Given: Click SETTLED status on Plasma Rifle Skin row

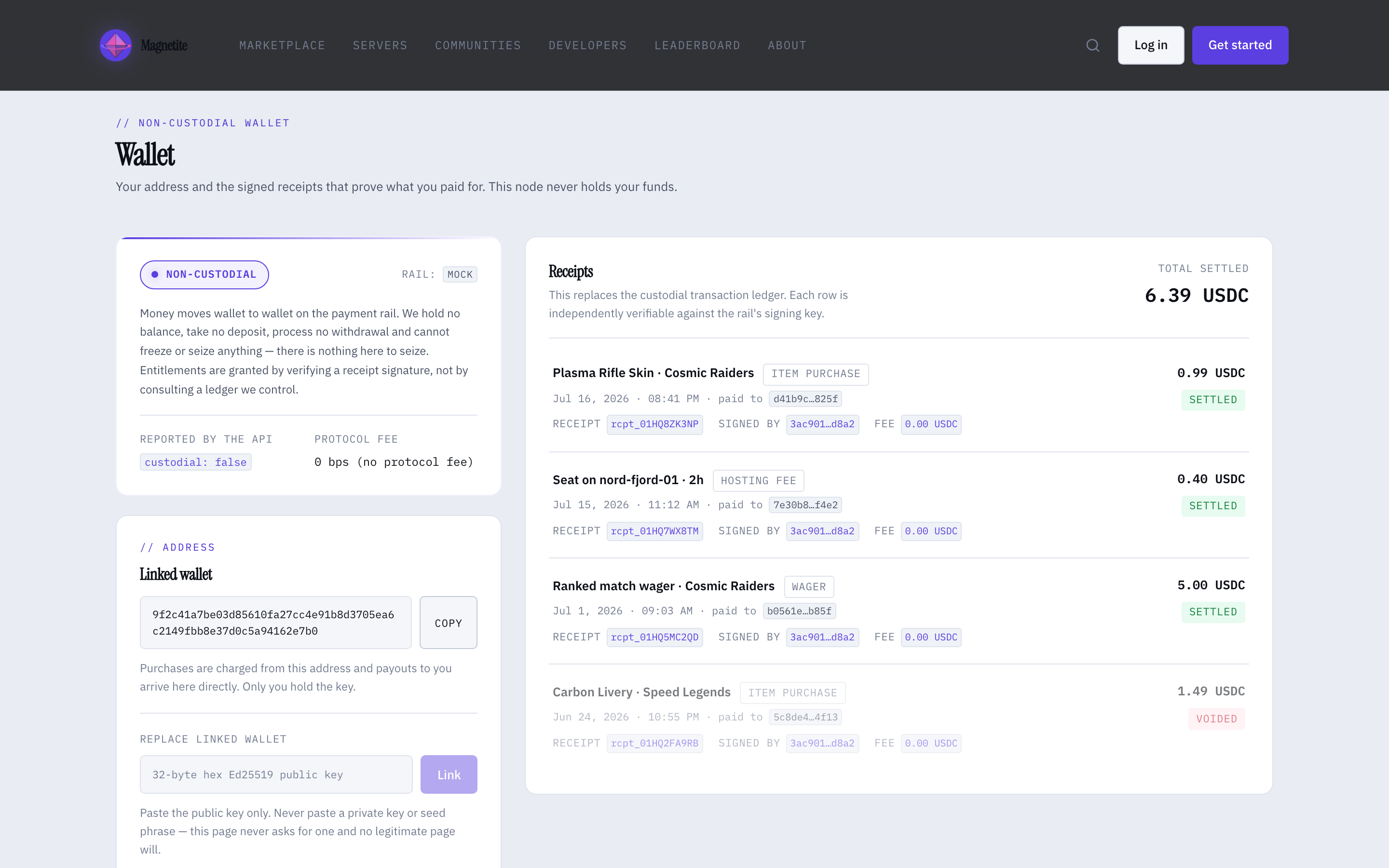Looking at the screenshot, I should tap(1213, 400).
